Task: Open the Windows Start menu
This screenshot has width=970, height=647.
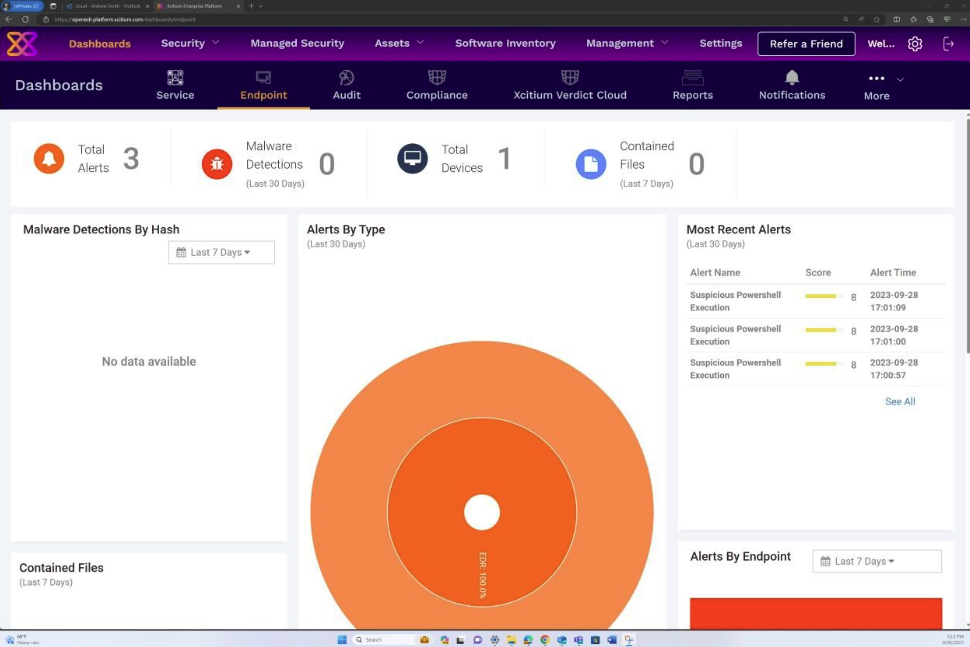Action: point(342,640)
